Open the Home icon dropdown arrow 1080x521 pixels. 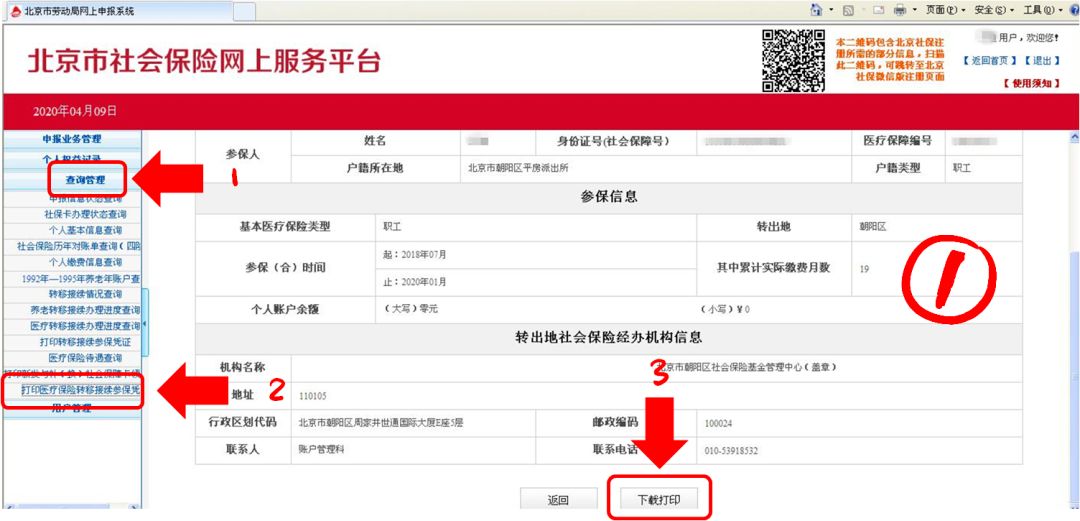831,10
